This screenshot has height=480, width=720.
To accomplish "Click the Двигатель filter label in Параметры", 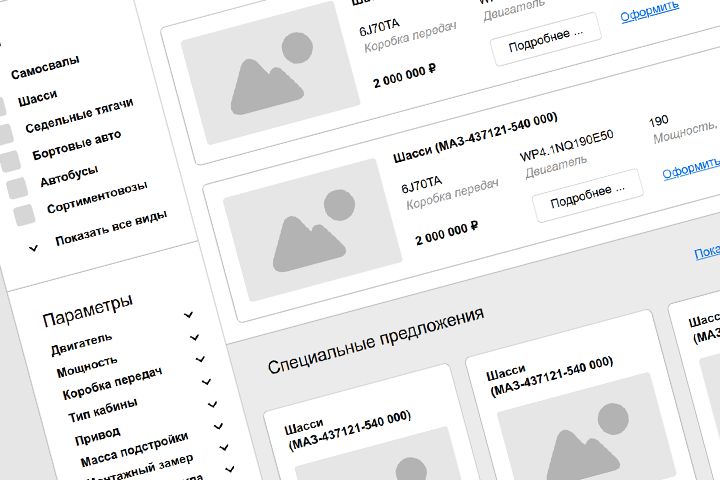I will pos(81,344).
